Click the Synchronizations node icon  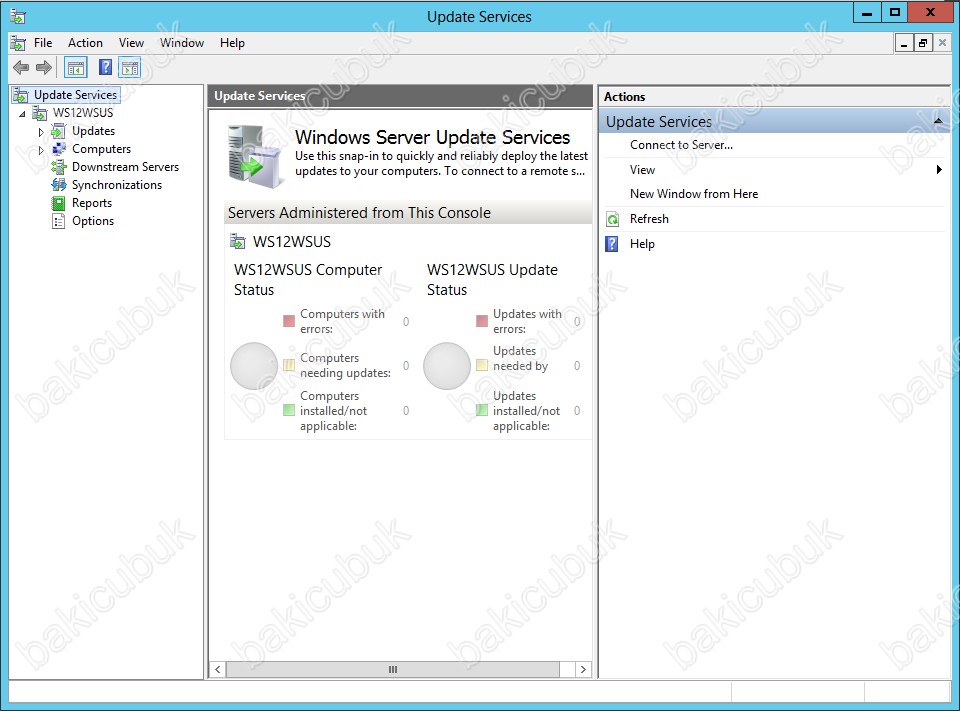59,185
